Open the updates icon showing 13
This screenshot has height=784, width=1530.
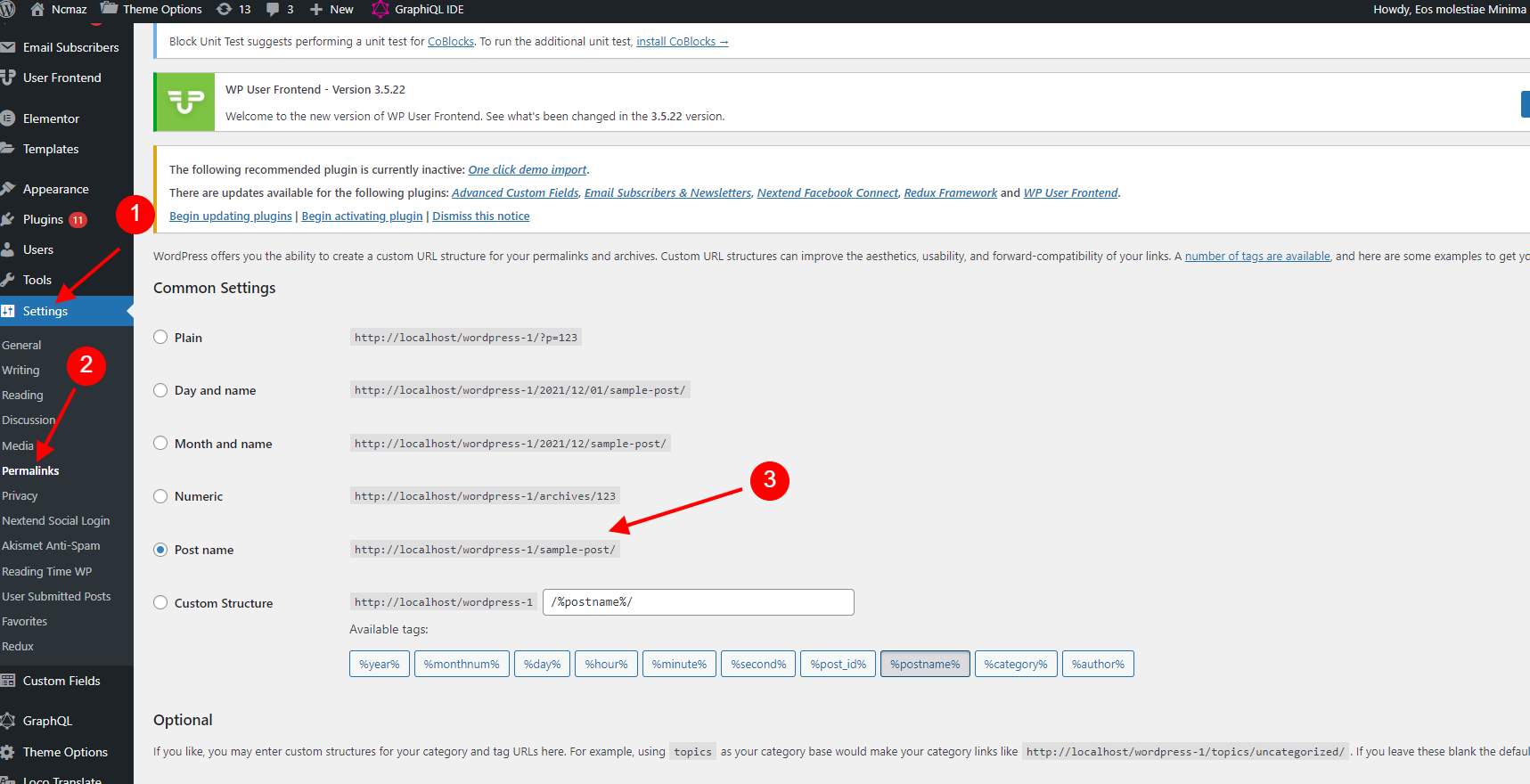pyautogui.click(x=225, y=9)
